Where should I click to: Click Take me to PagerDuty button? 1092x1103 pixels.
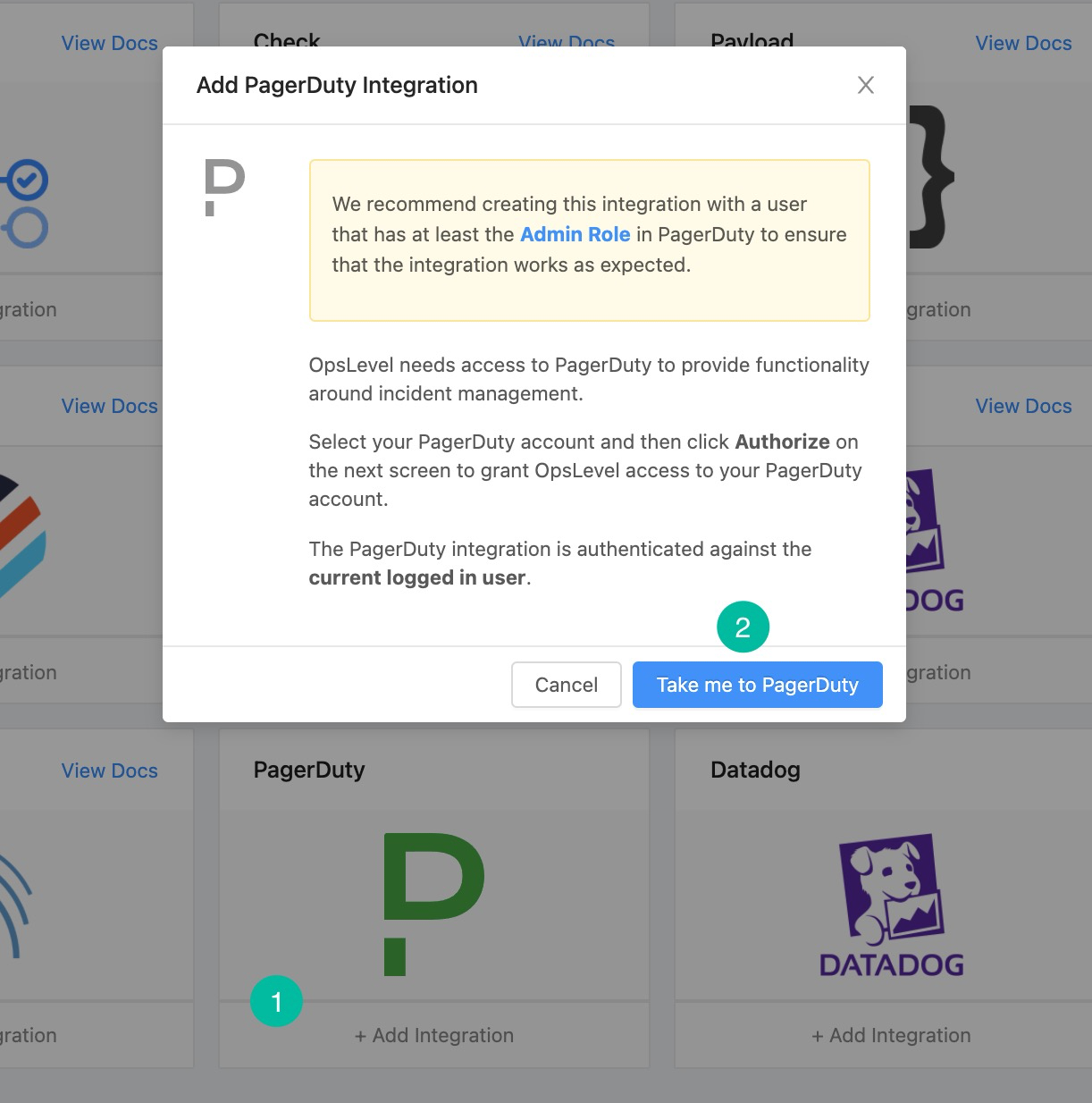pyautogui.click(x=757, y=685)
